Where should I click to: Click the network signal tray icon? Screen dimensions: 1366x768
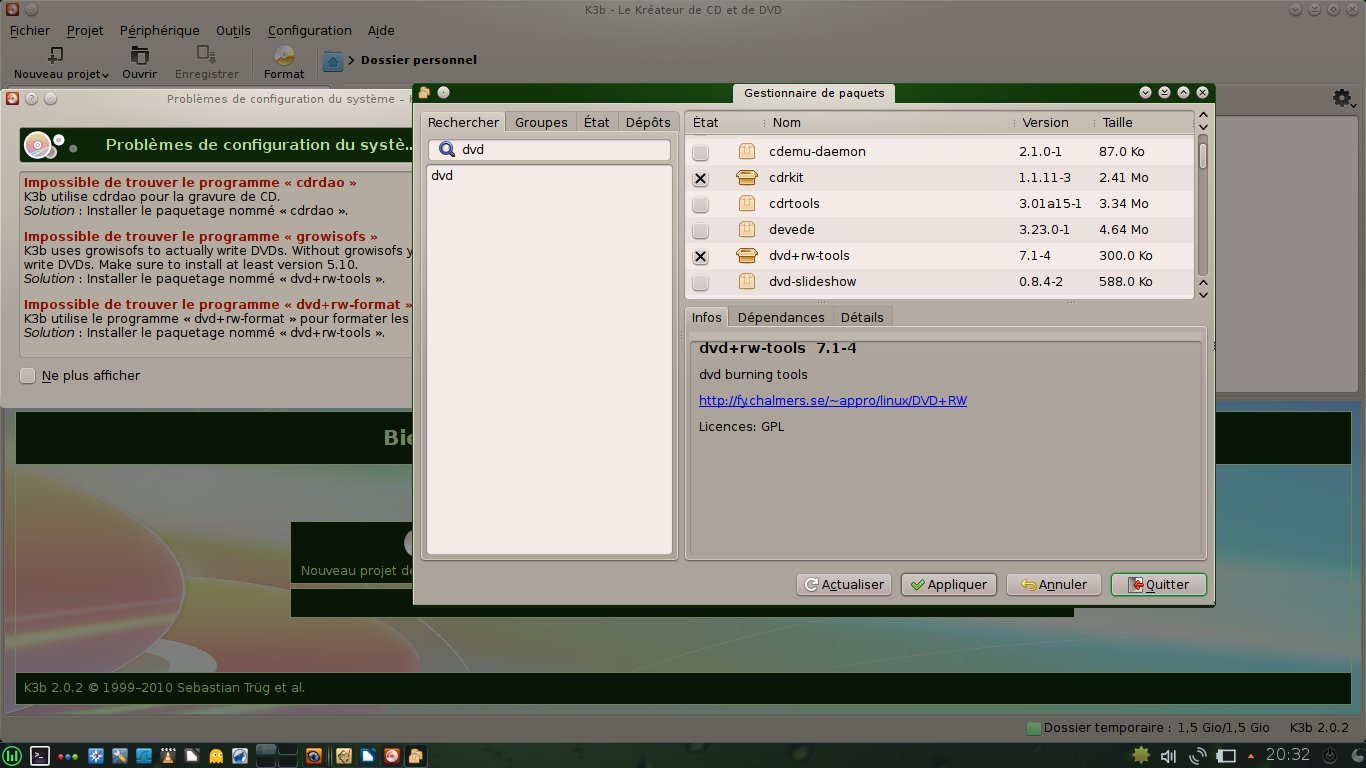(x=1196, y=755)
